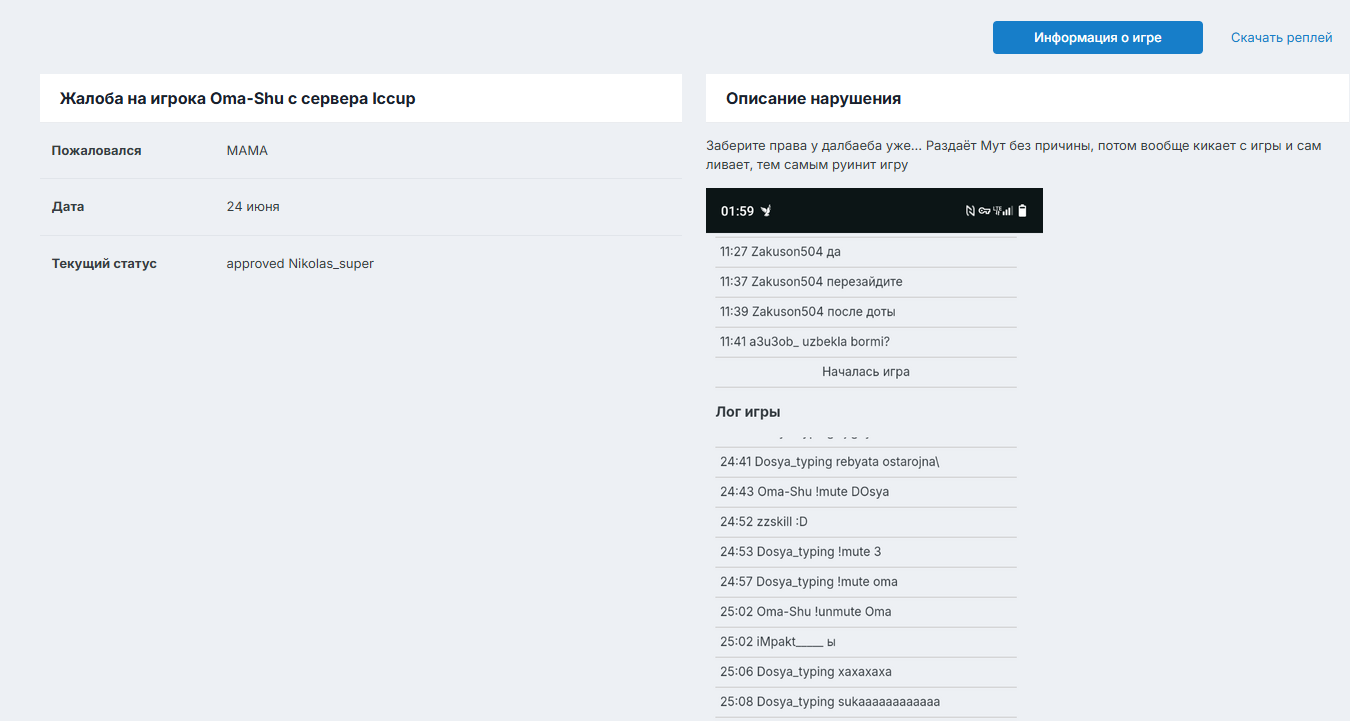Click the Лог игры section heading

[748, 412]
